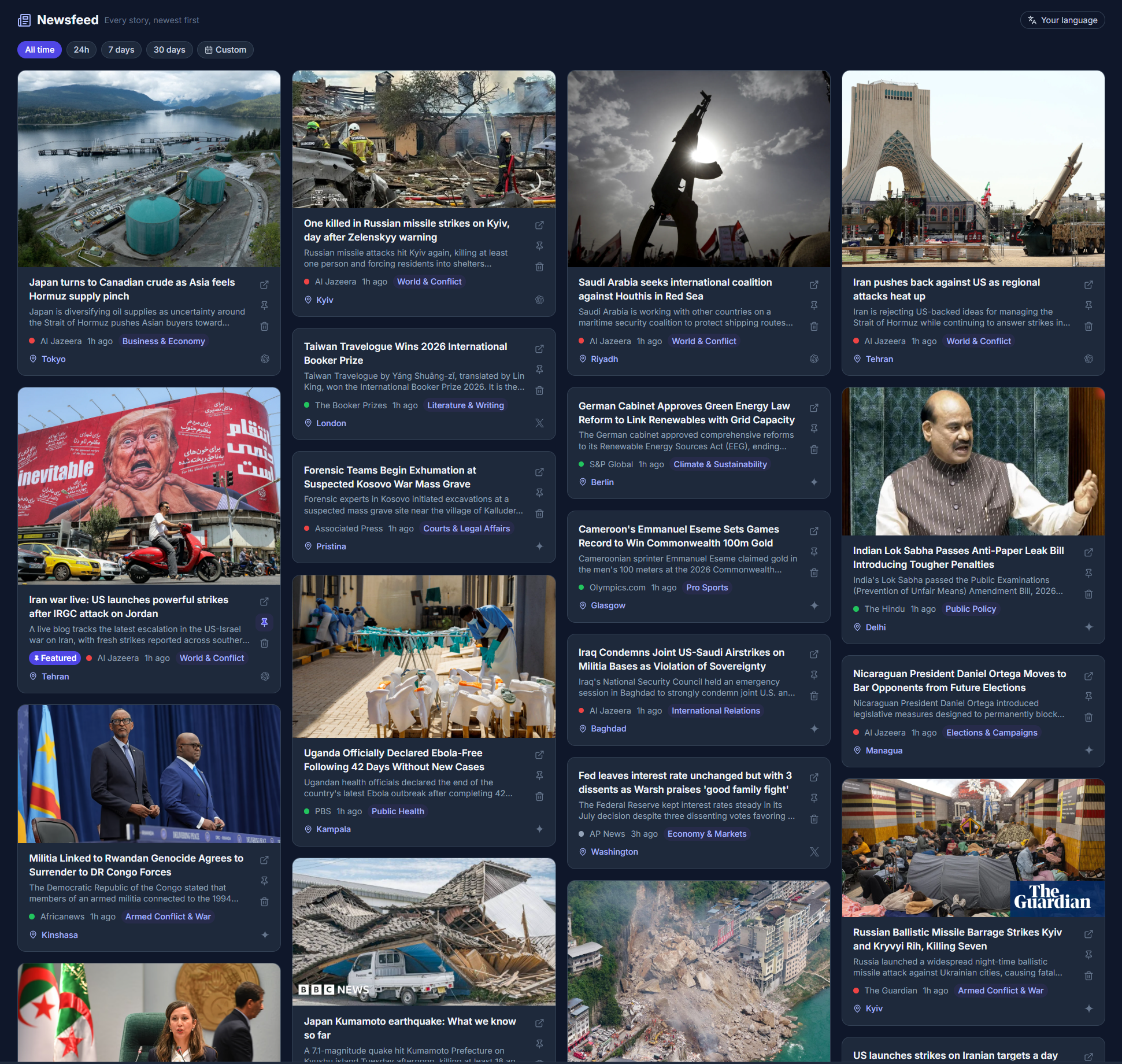Unpin the featured Iran war live story
Viewport: 1122px width, 1064px height.
tap(264, 622)
